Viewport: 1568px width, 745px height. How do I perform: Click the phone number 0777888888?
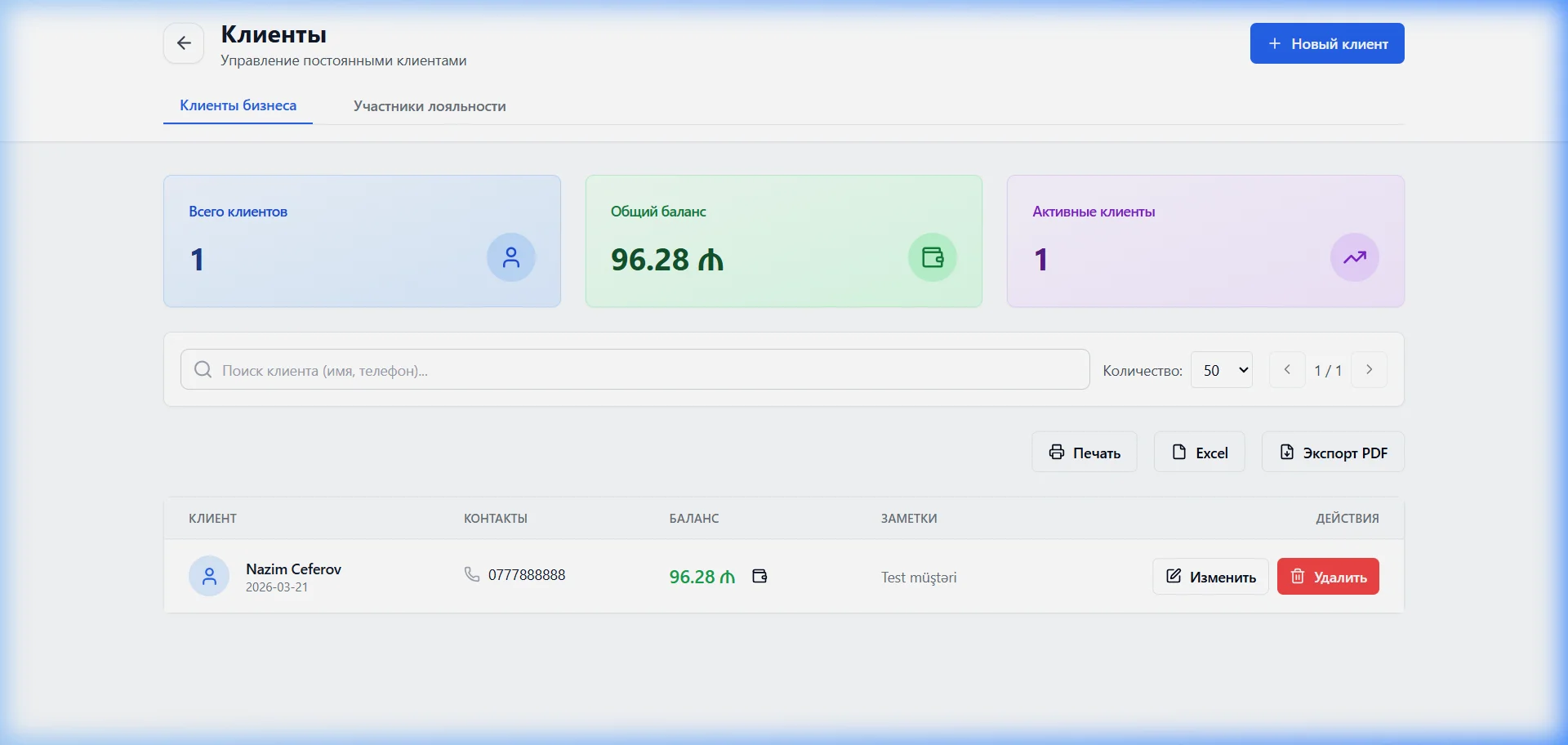click(527, 574)
